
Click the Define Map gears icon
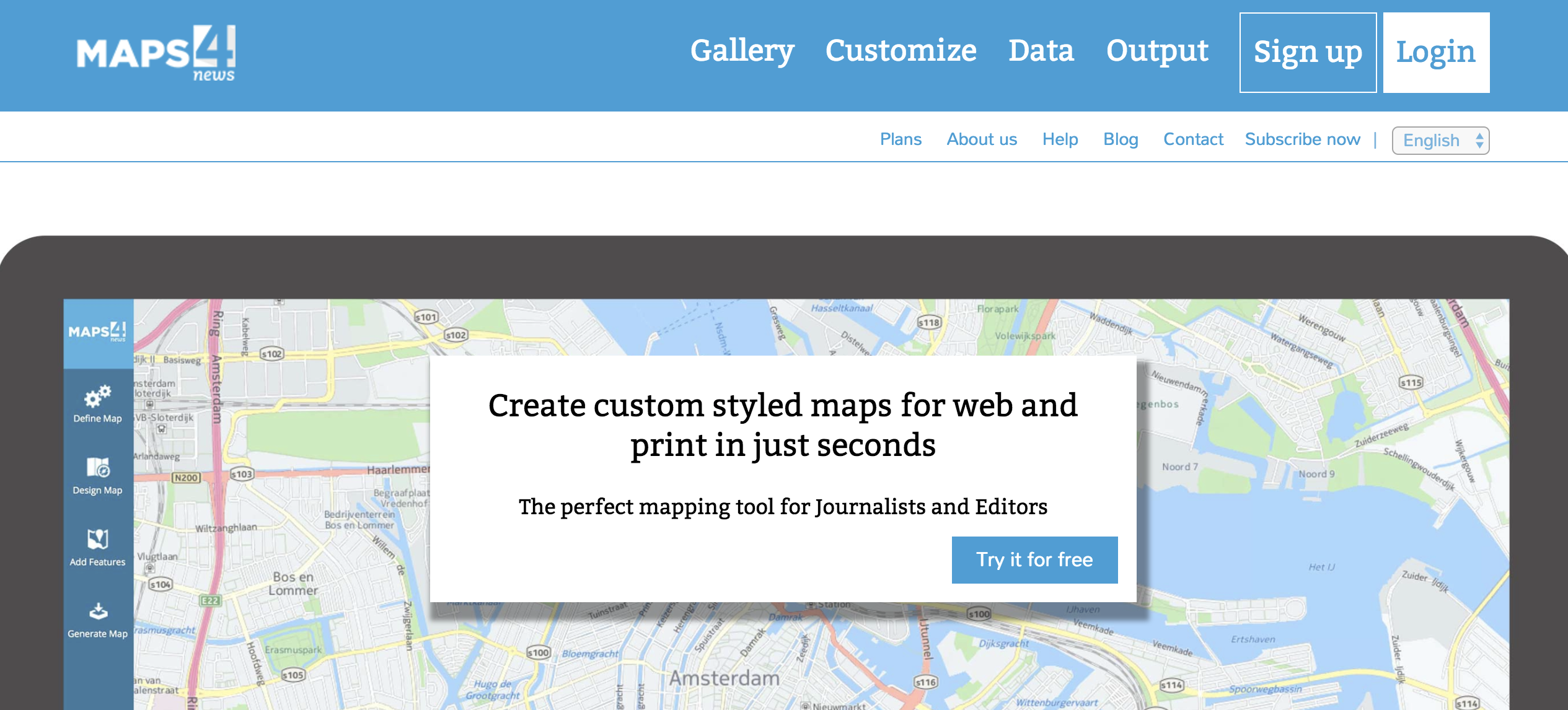click(x=98, y=396)
